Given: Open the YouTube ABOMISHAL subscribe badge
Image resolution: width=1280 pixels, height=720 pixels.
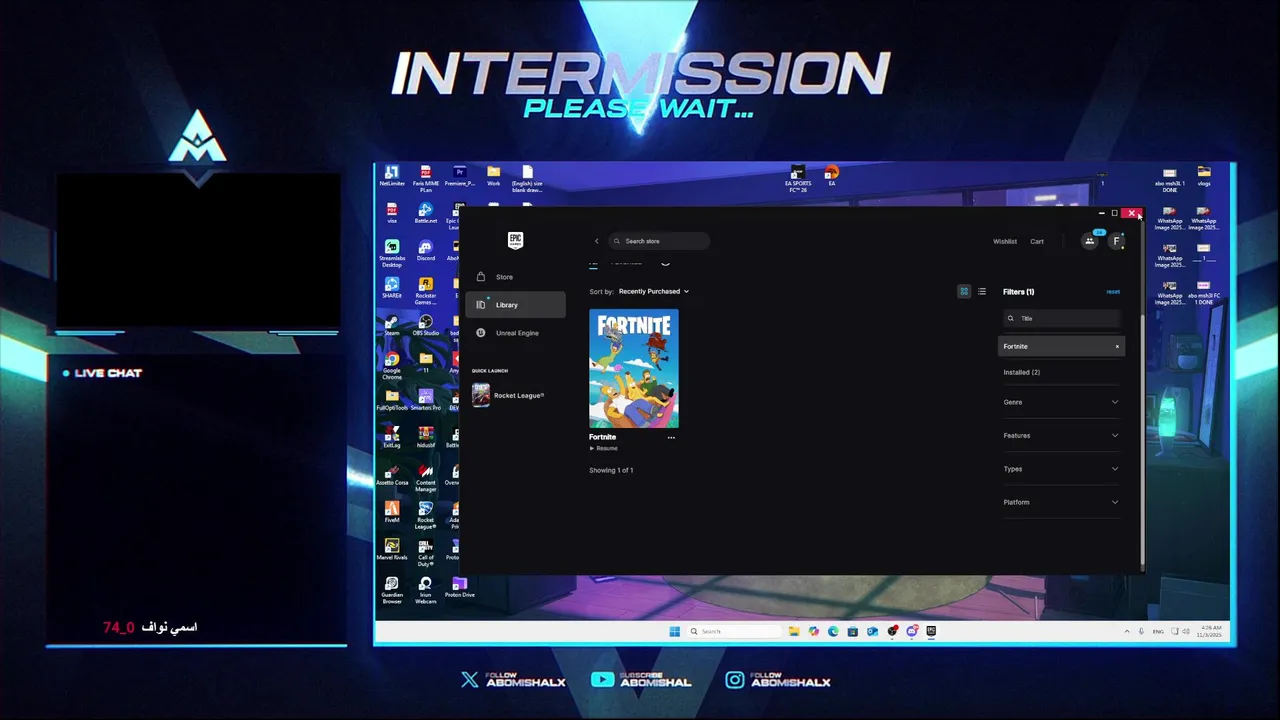Looking at the screenshot, I should (x=641, y=680).
